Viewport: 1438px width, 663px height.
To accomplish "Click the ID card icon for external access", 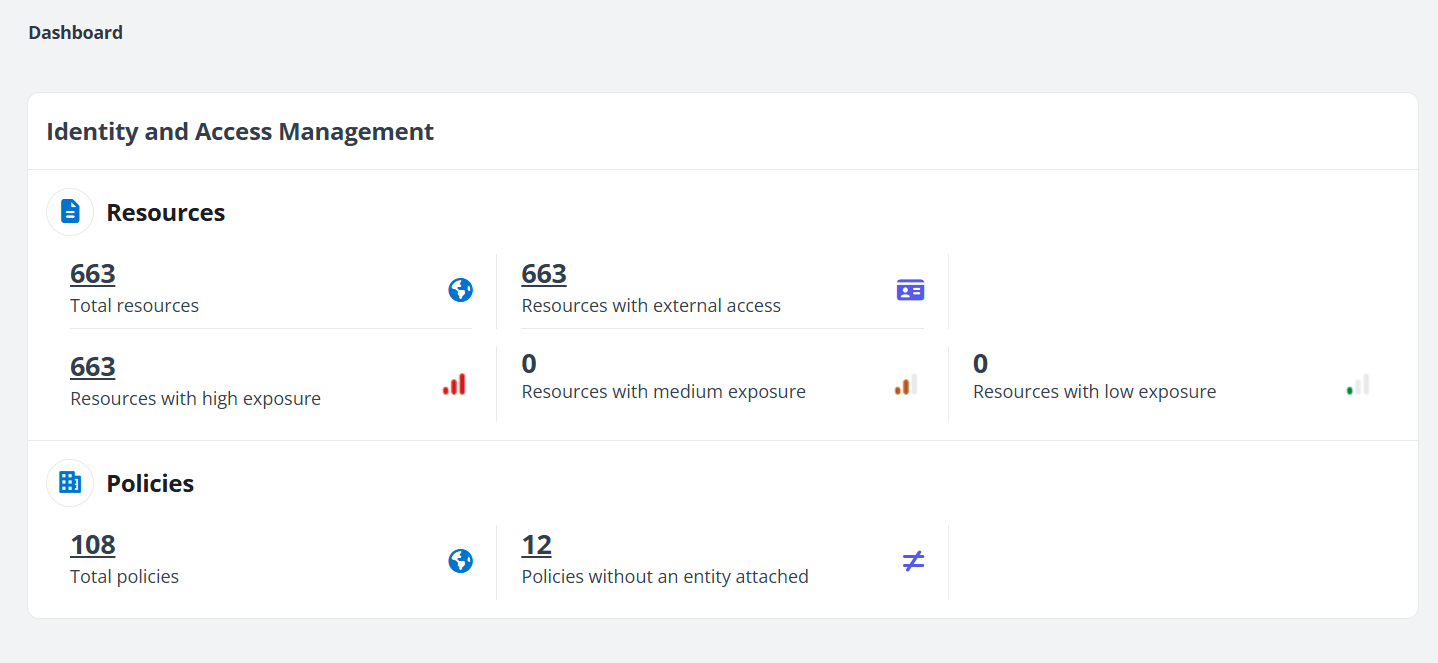I will pos(910,290).
